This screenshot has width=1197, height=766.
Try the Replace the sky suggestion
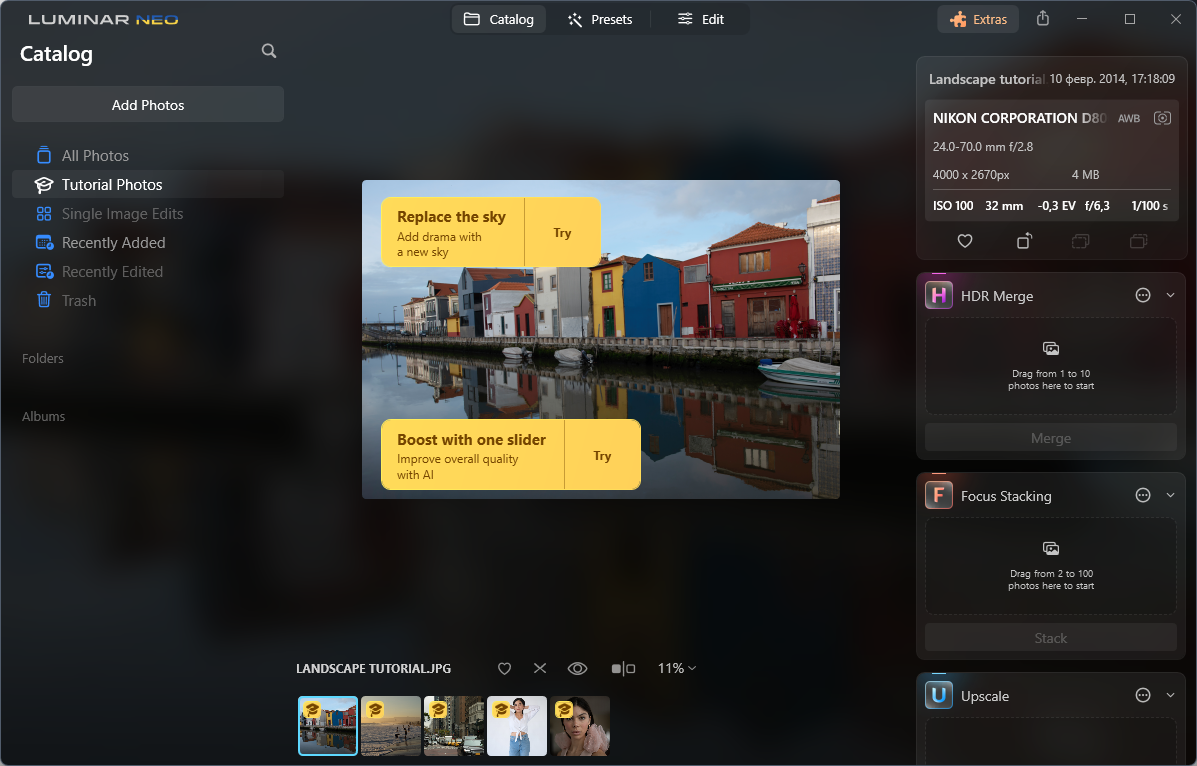click(562, 231)
